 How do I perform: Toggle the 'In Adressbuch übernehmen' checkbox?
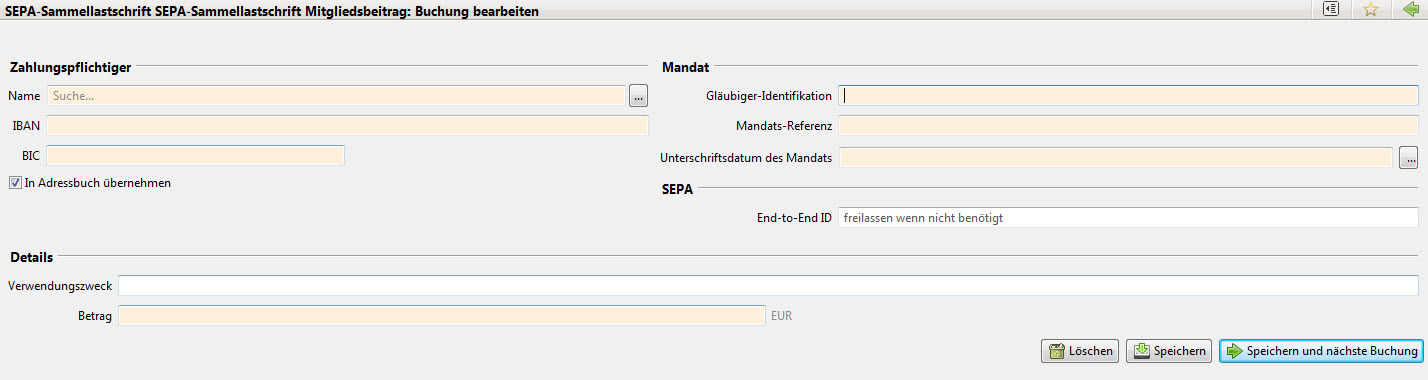coord(15,183)
